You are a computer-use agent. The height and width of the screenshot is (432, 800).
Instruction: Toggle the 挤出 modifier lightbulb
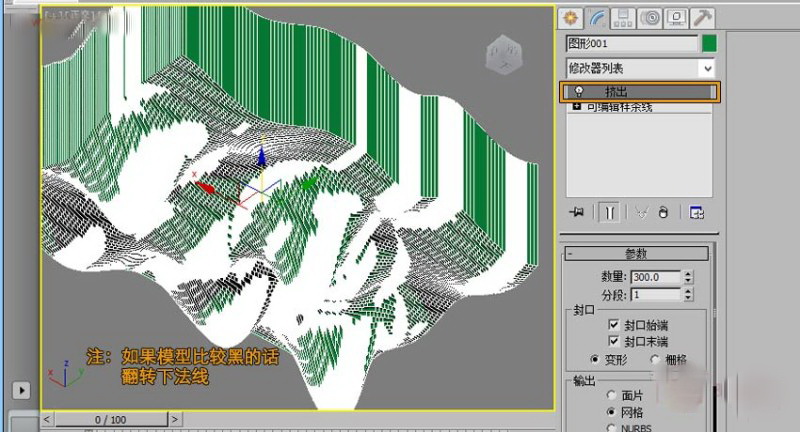pyautogui.click(x=579, y=91)
